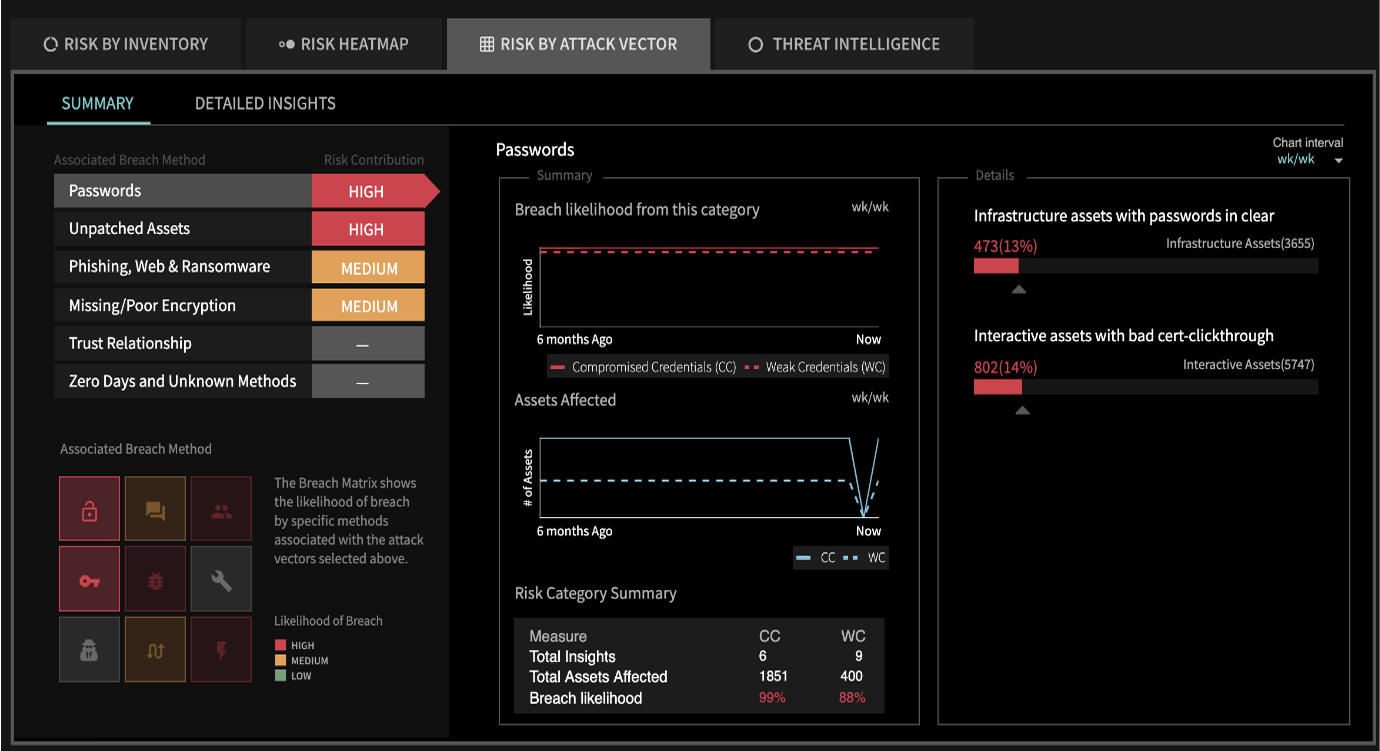
Task: Click the triangle marker under the 473(13%) bar
Action: click(x=1019, y=289)
